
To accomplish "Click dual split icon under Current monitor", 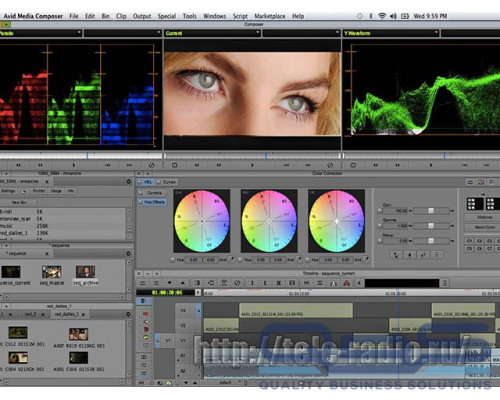I will [x=174, y=165].
